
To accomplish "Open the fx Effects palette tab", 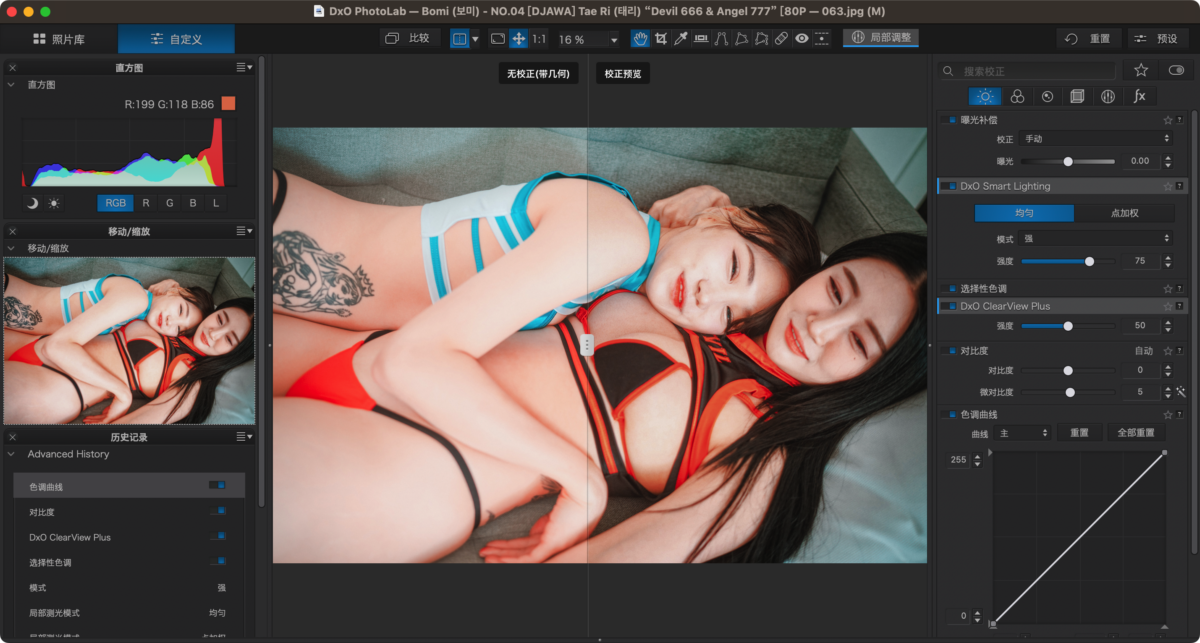I will pos(1139,96).
